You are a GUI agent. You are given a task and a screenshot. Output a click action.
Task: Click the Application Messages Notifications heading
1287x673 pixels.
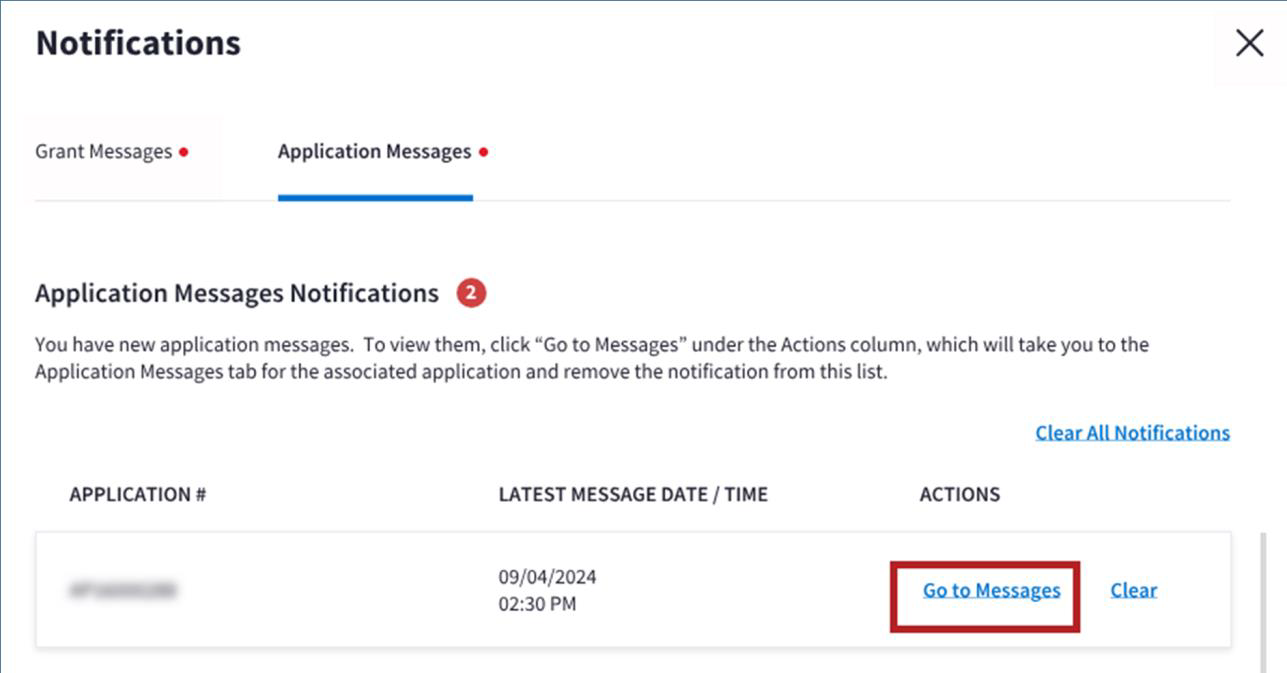pyautogui.click(x=237, y=294)
